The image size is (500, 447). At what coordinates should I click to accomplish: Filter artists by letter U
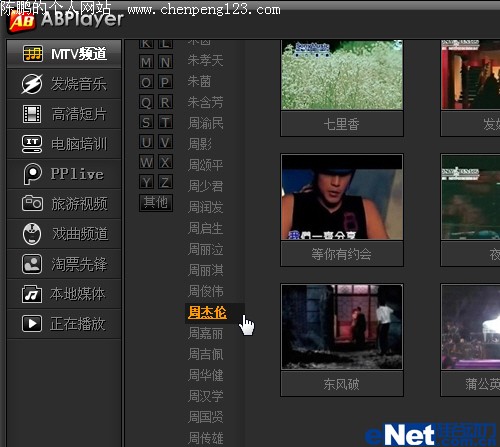coord(146,142)
